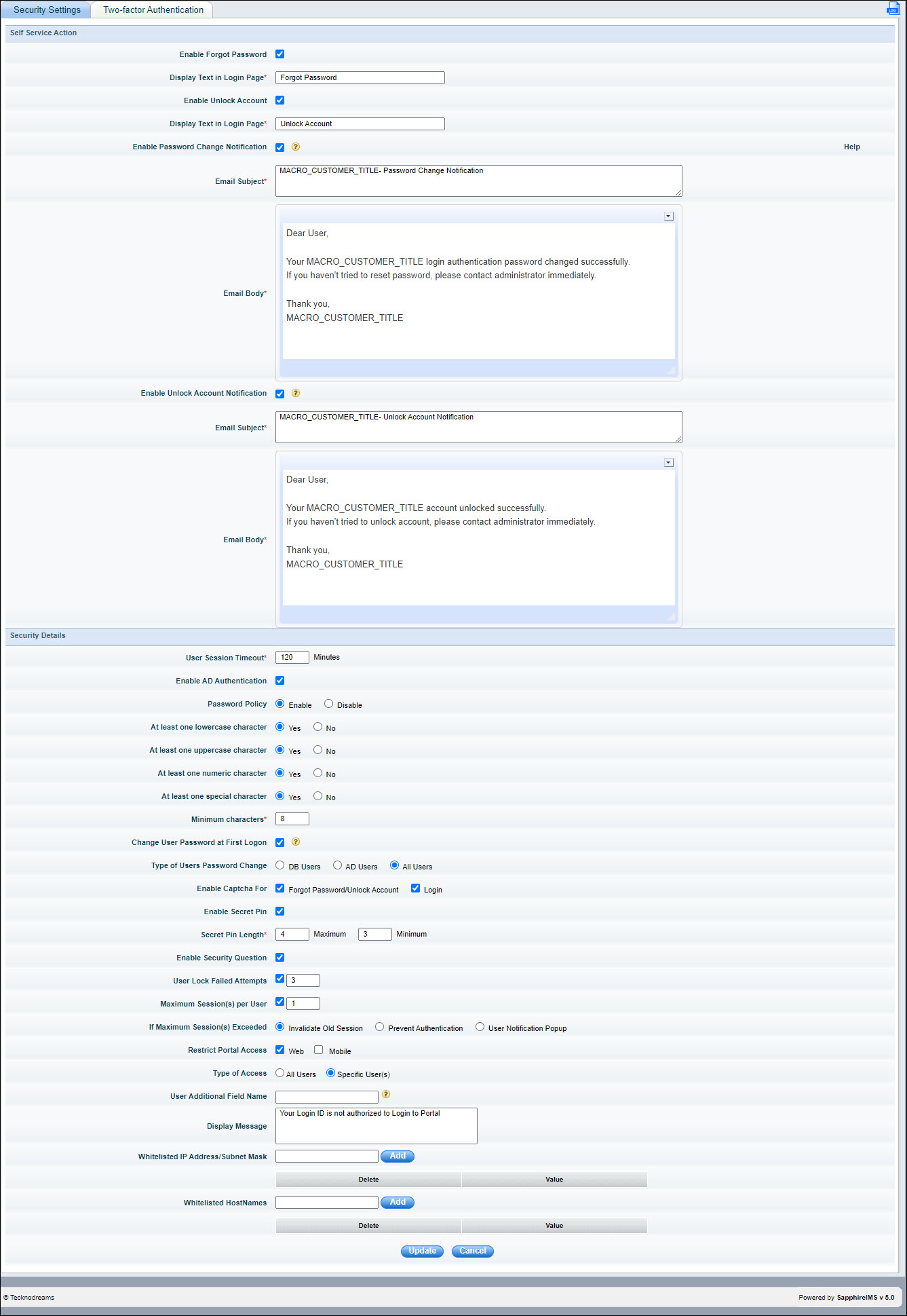Click help icon beside Enable Password Change Notification

point(296,147)
